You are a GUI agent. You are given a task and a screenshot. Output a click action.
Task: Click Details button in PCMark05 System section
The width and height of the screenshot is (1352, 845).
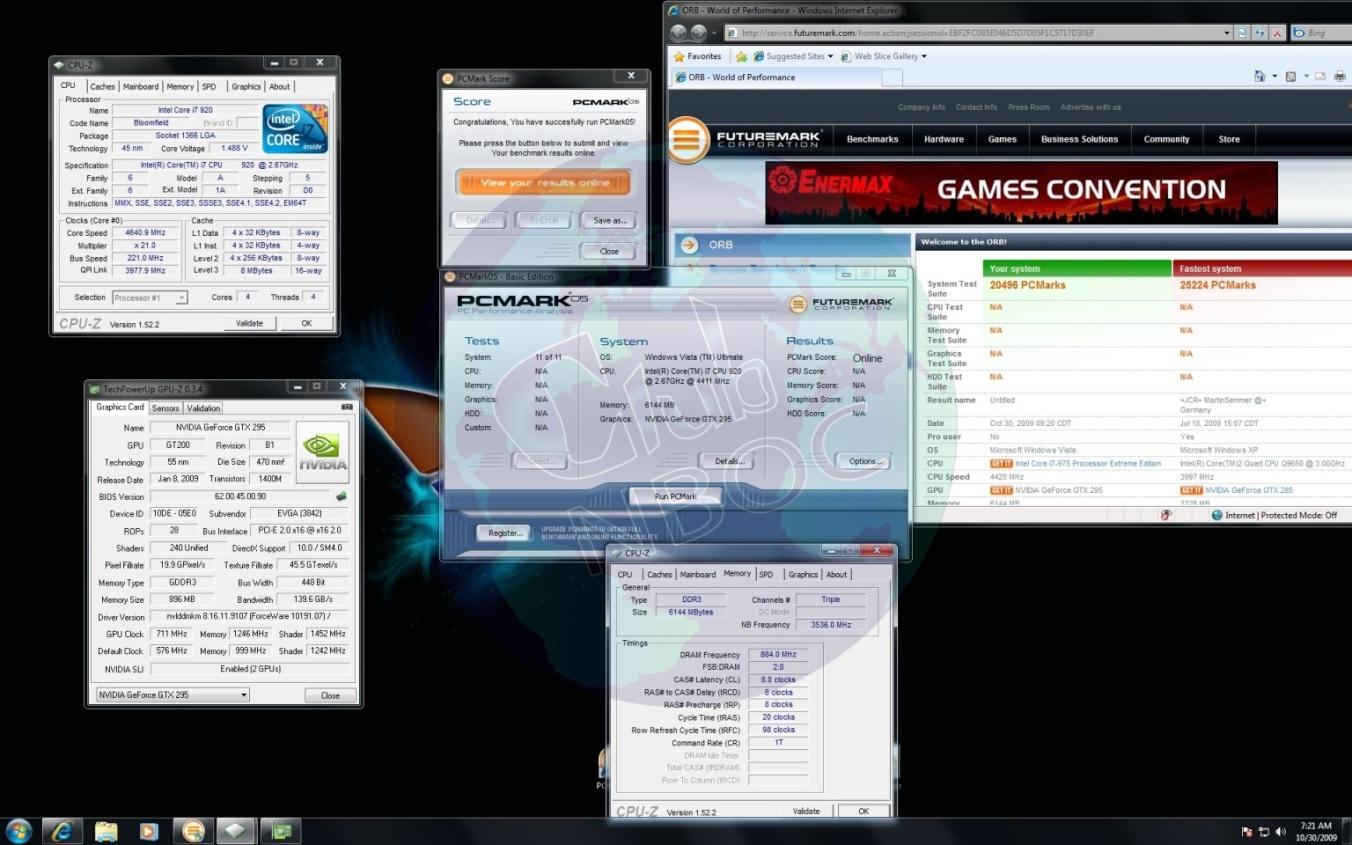[x=729, y=461]
